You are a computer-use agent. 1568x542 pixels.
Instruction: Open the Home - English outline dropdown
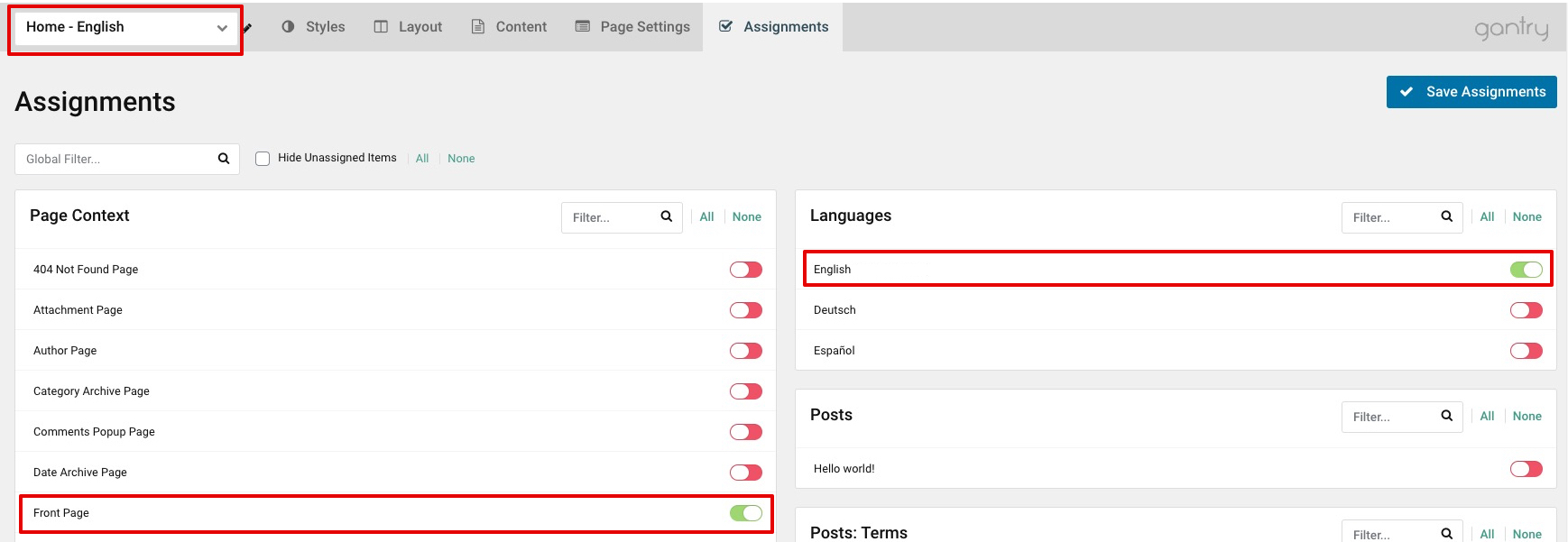[x=125, y=28]
